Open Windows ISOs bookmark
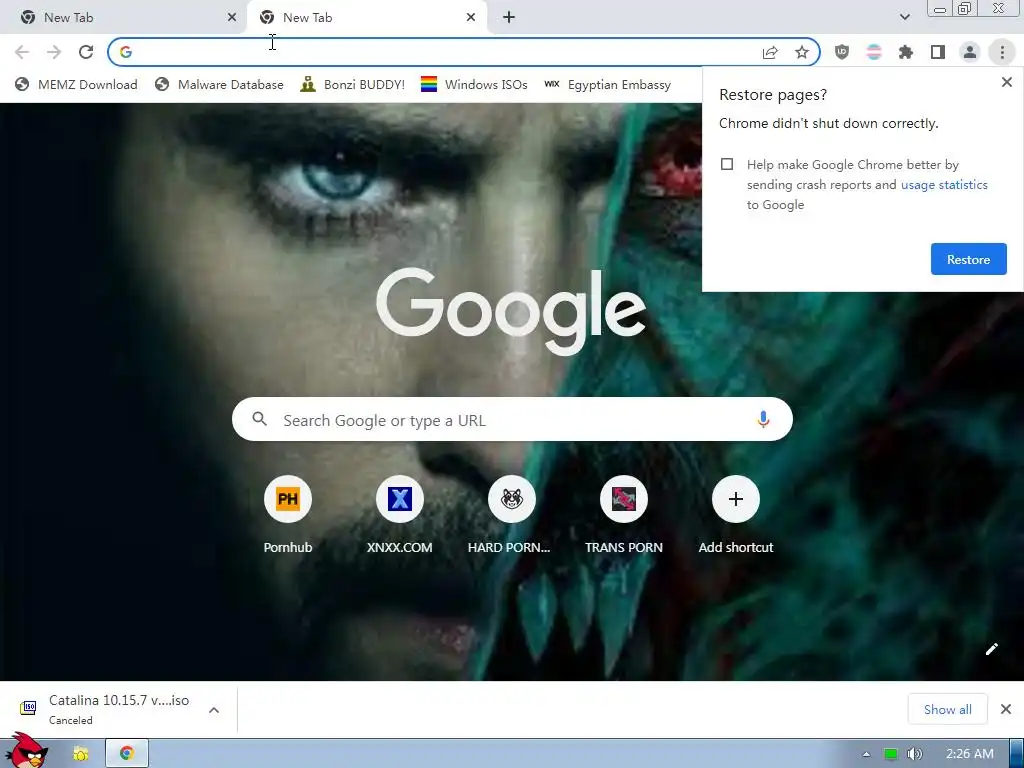 pos(474,84)
